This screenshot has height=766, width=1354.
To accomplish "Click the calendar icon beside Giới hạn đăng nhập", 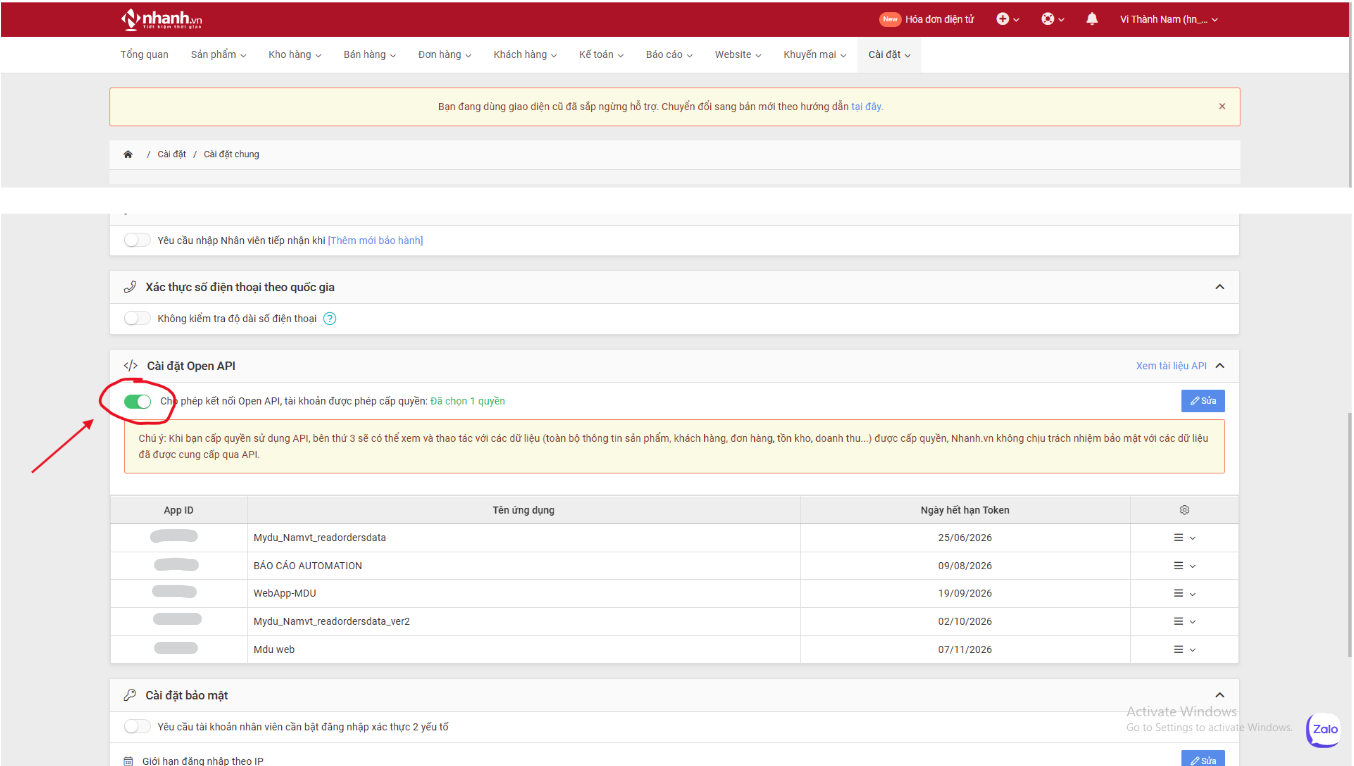I will pyautogui.click(x=128, y=761).
